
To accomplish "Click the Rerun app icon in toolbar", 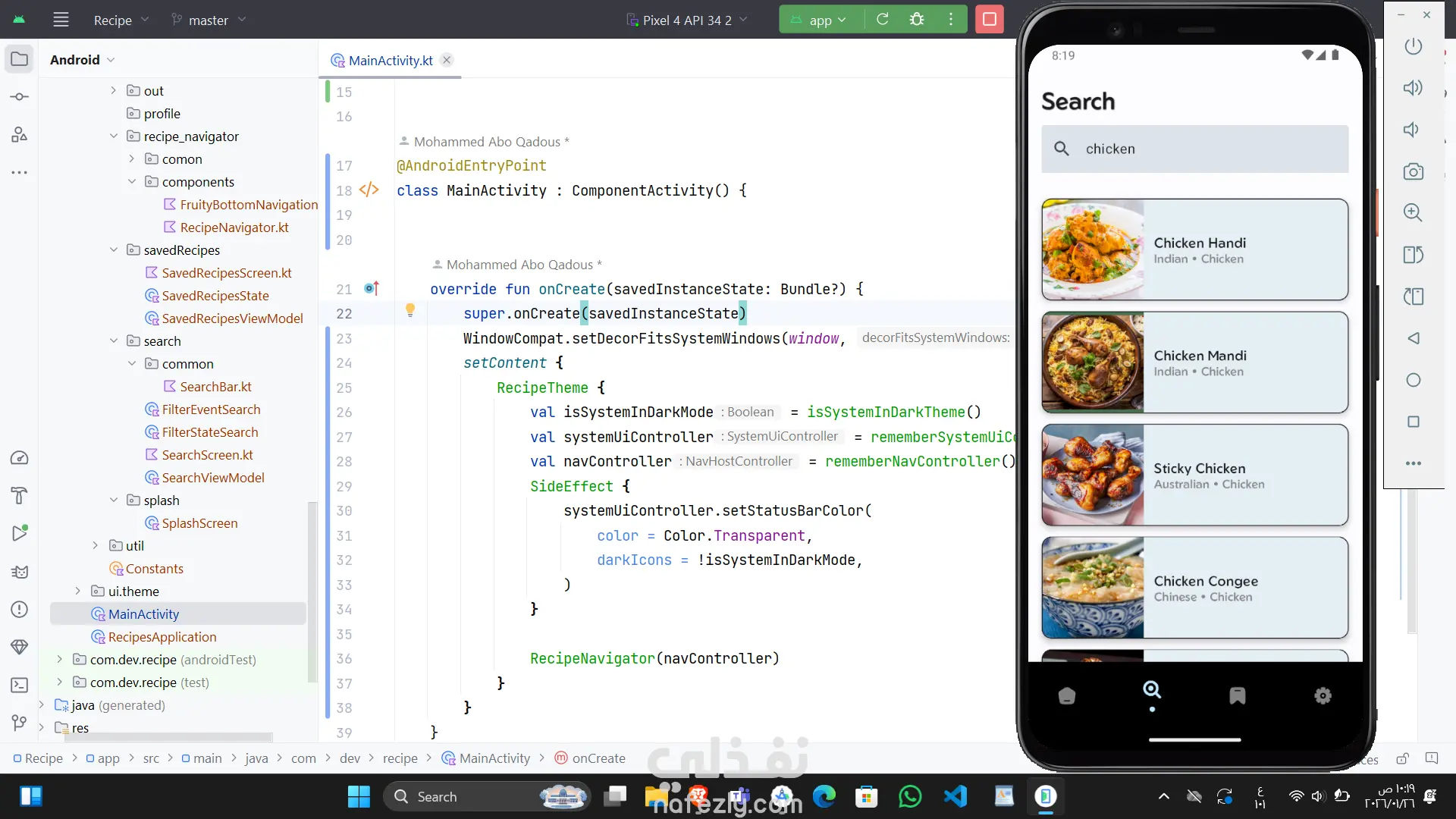I will coord(883,20).
